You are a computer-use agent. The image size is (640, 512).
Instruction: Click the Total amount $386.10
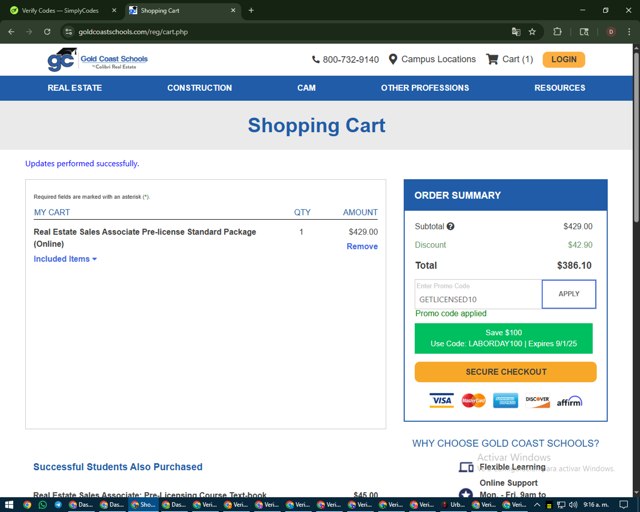click(x=574, y=265)
